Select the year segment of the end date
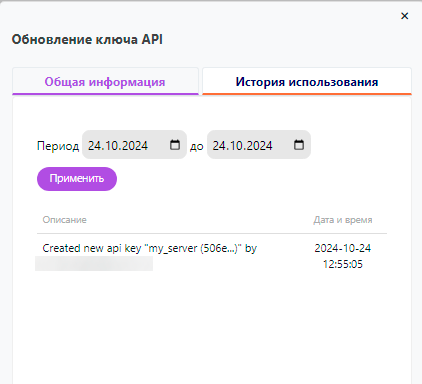 pyautogui.click(x=257, y=146)
